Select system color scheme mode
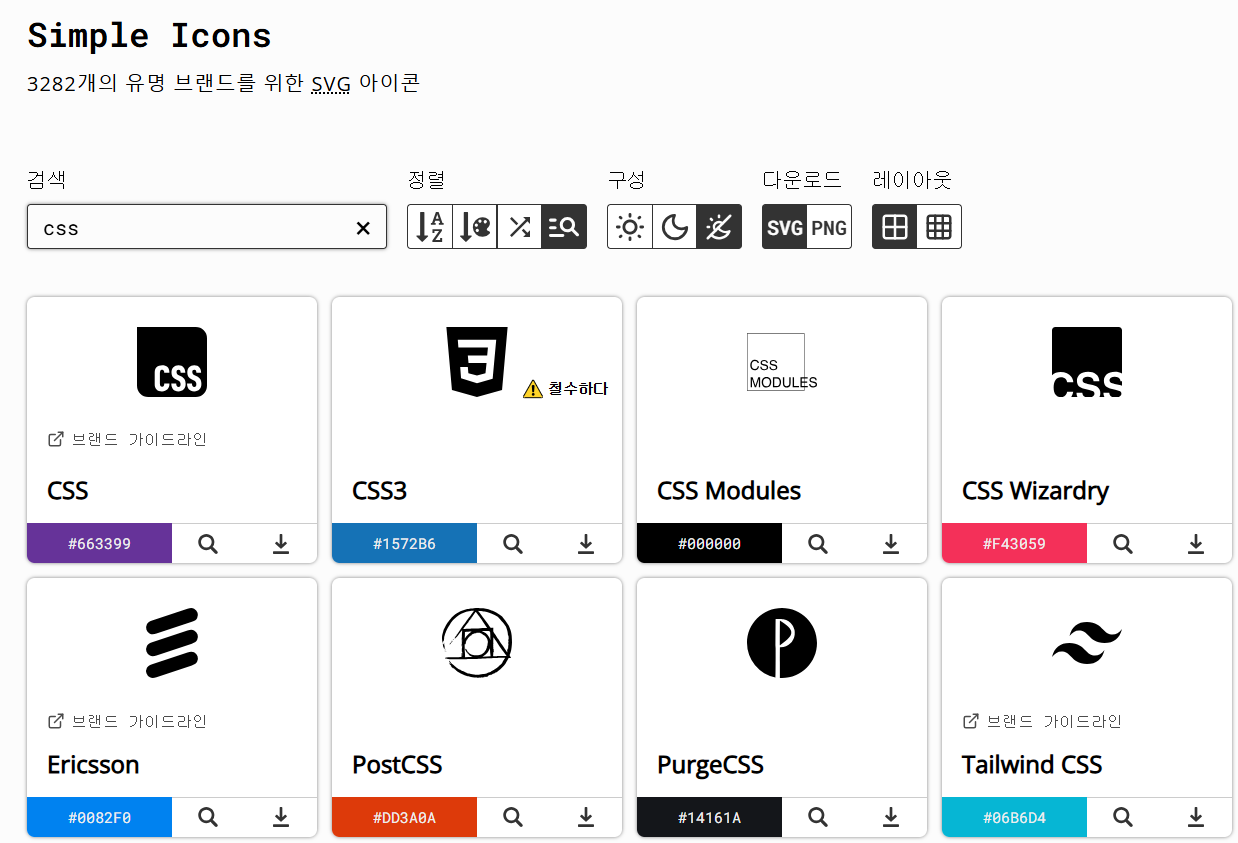This screenshot has width=1238, height=843. (x=719, y=227)
